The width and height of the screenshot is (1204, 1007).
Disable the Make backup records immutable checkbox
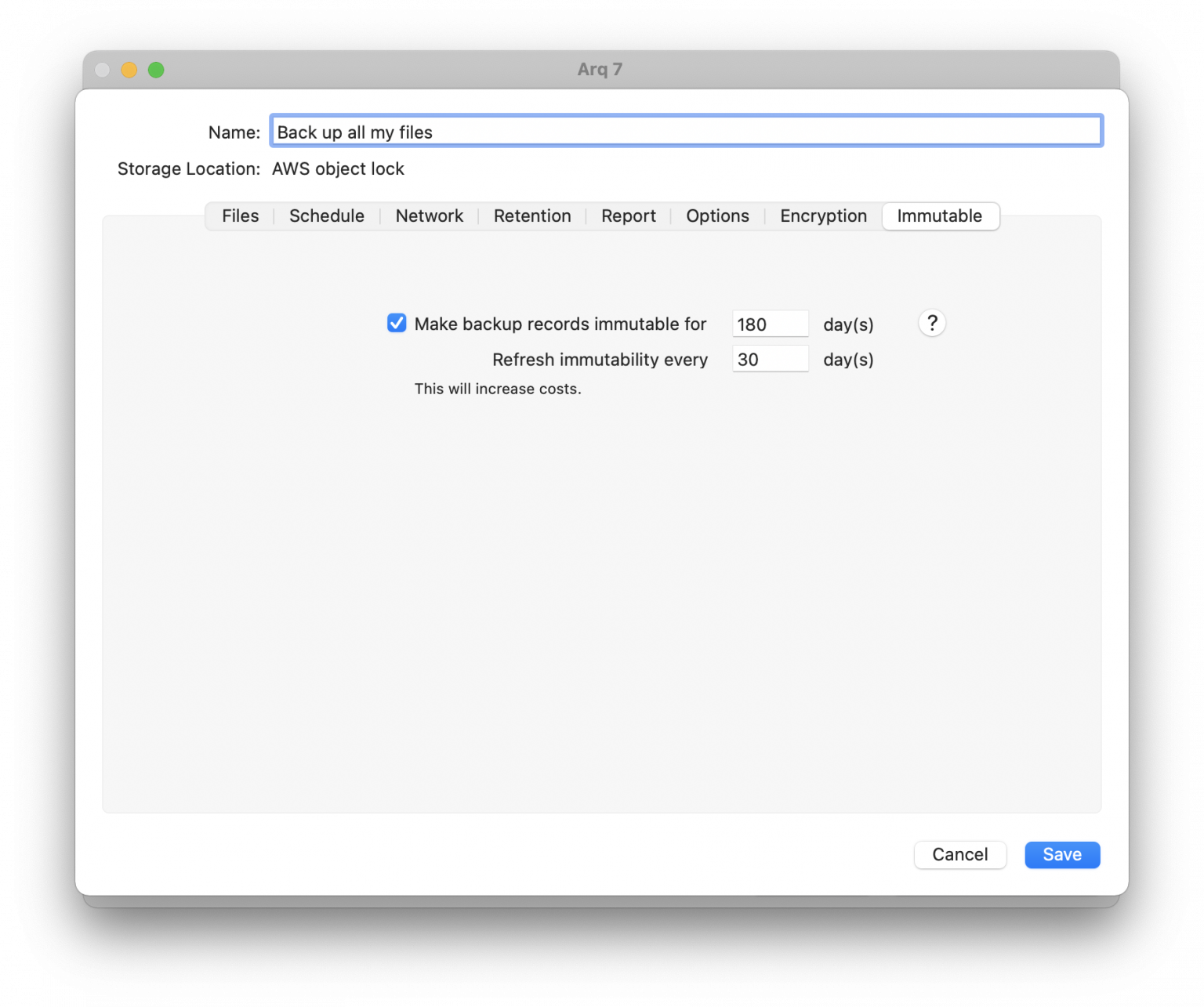(397, 323)
